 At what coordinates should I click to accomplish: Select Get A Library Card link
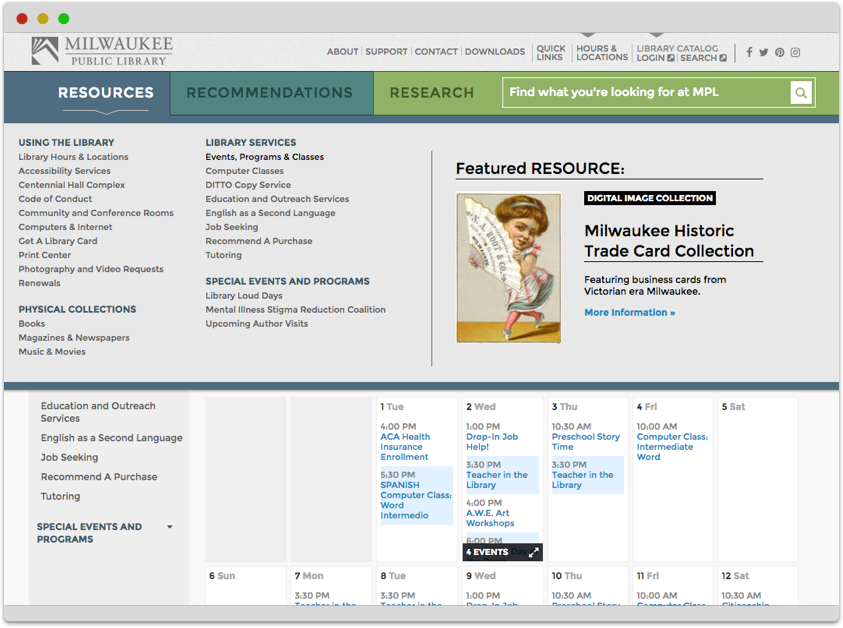(x=58, y=241)
